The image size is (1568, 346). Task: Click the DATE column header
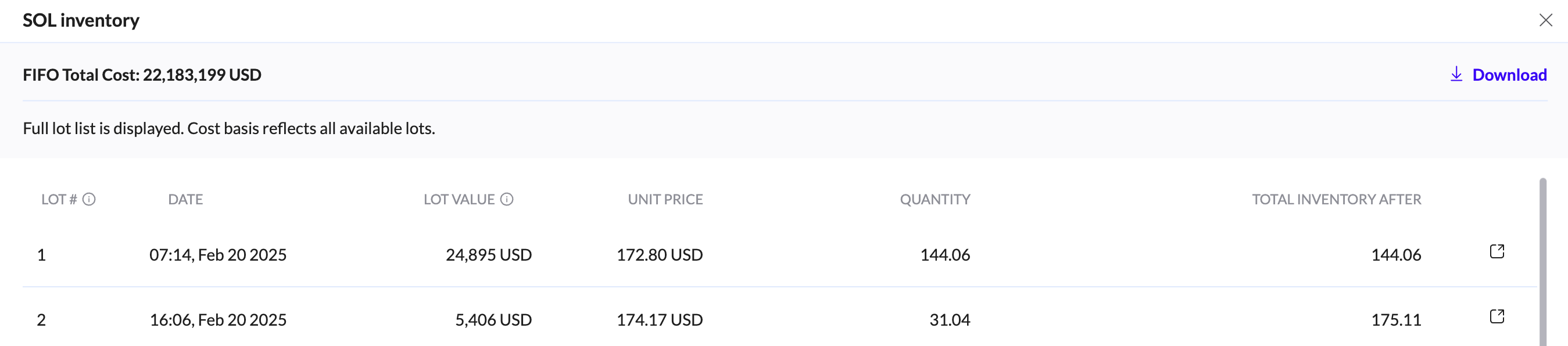point(185,200)
